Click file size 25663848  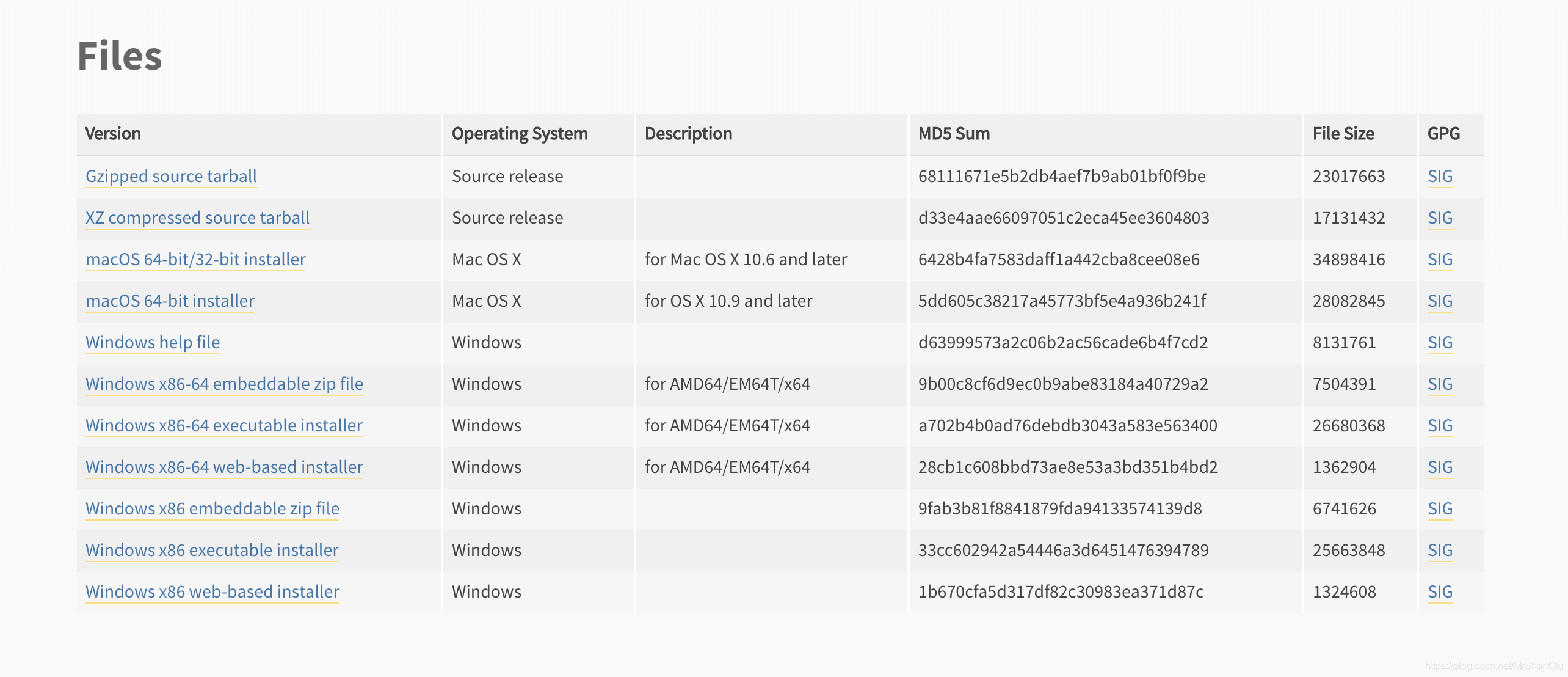[1349, 551]
